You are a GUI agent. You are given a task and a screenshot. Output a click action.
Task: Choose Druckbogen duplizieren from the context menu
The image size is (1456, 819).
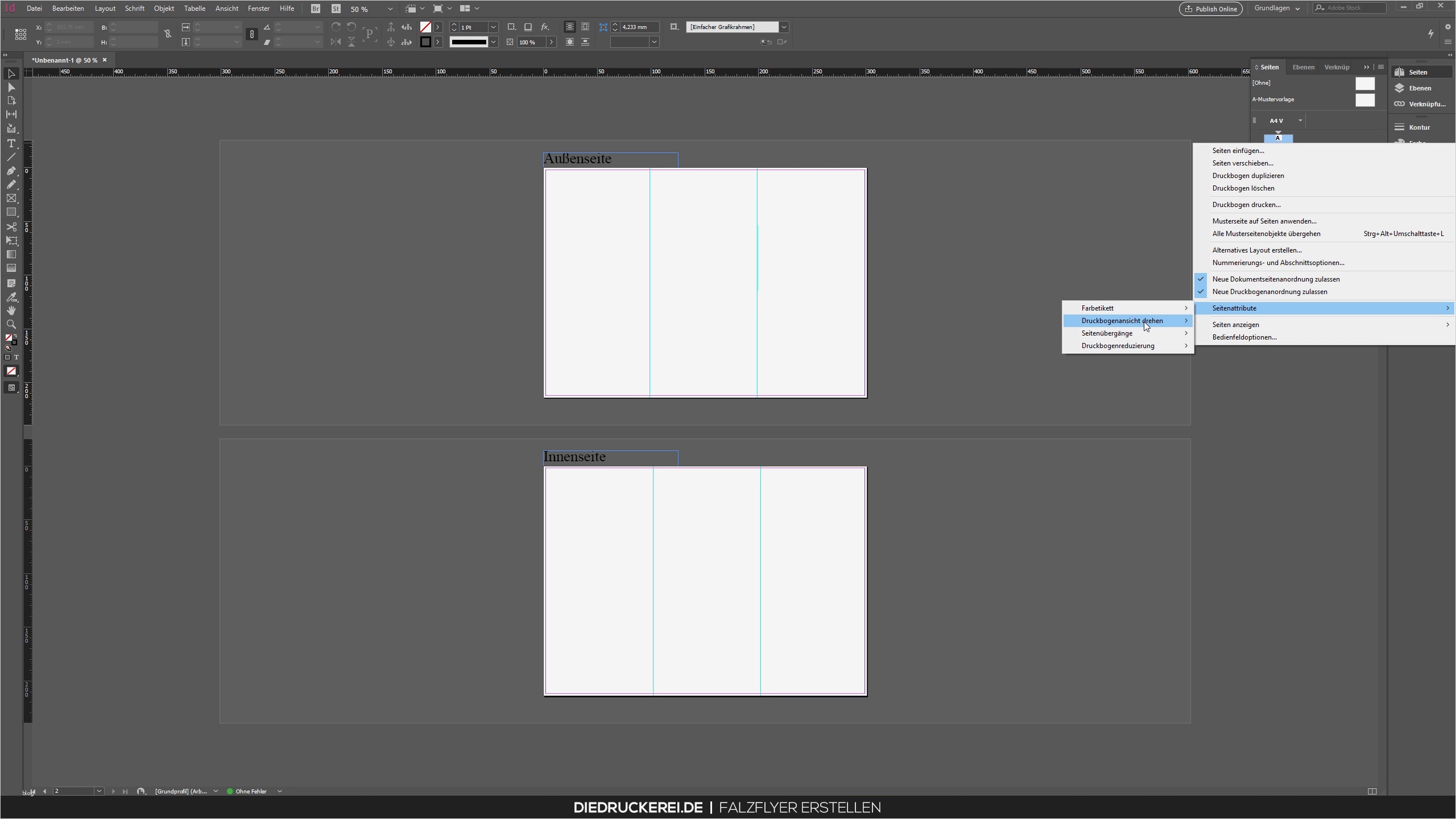[x=1248, y=175]
